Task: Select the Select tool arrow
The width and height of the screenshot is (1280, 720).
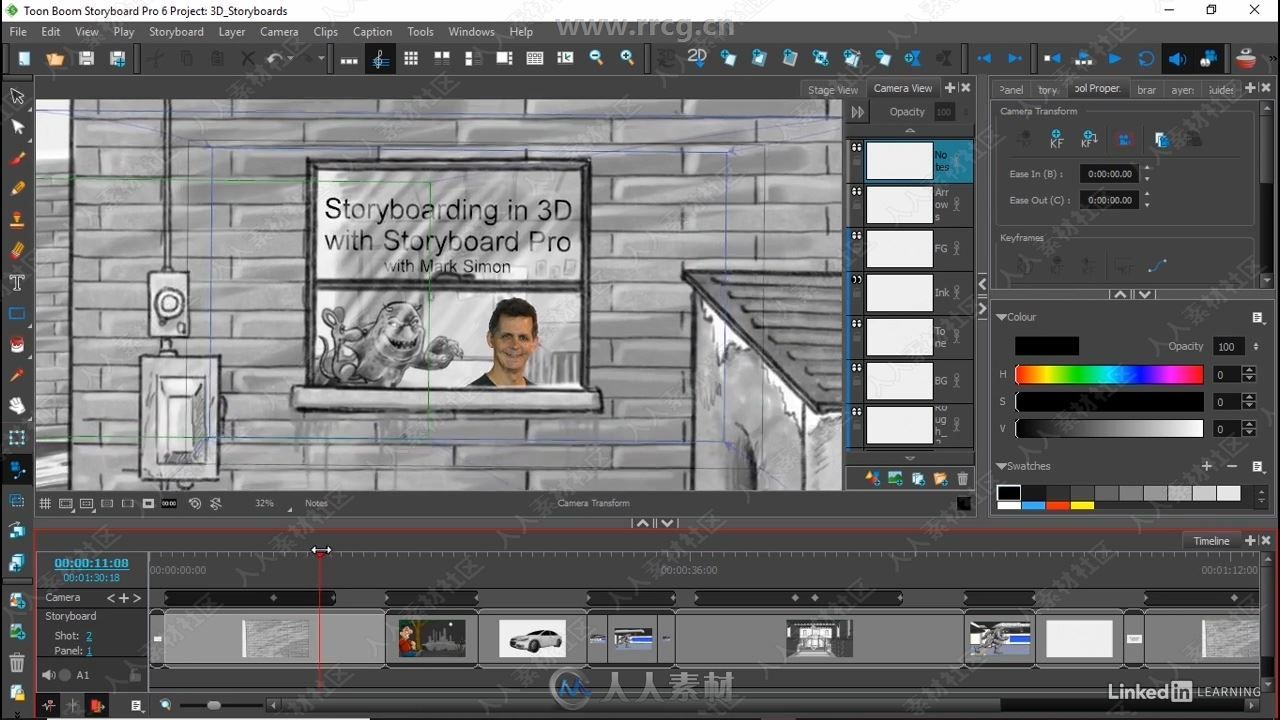Action: pos(17,96)
